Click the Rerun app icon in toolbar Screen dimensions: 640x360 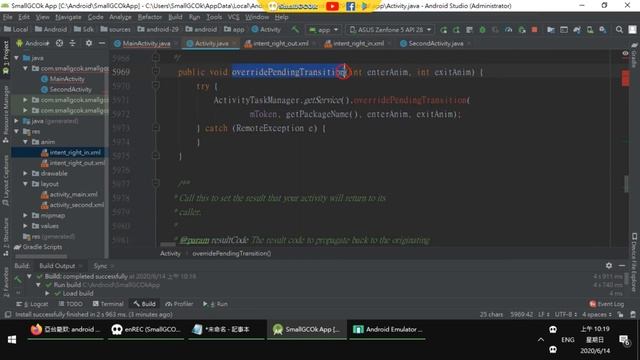point(444,30)
